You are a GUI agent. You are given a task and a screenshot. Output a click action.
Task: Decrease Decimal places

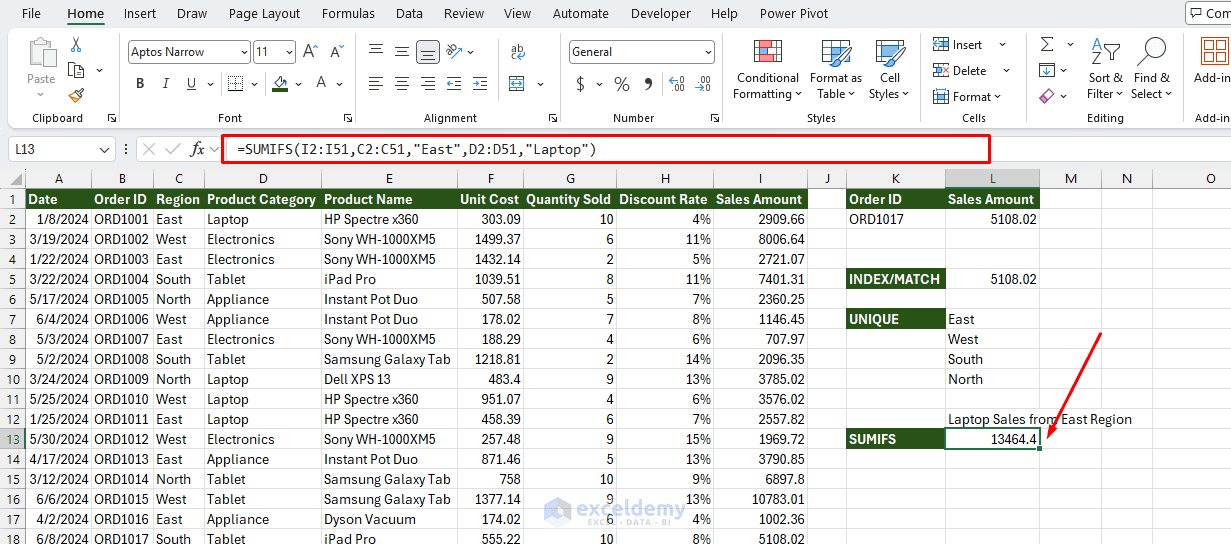[704, 84]
